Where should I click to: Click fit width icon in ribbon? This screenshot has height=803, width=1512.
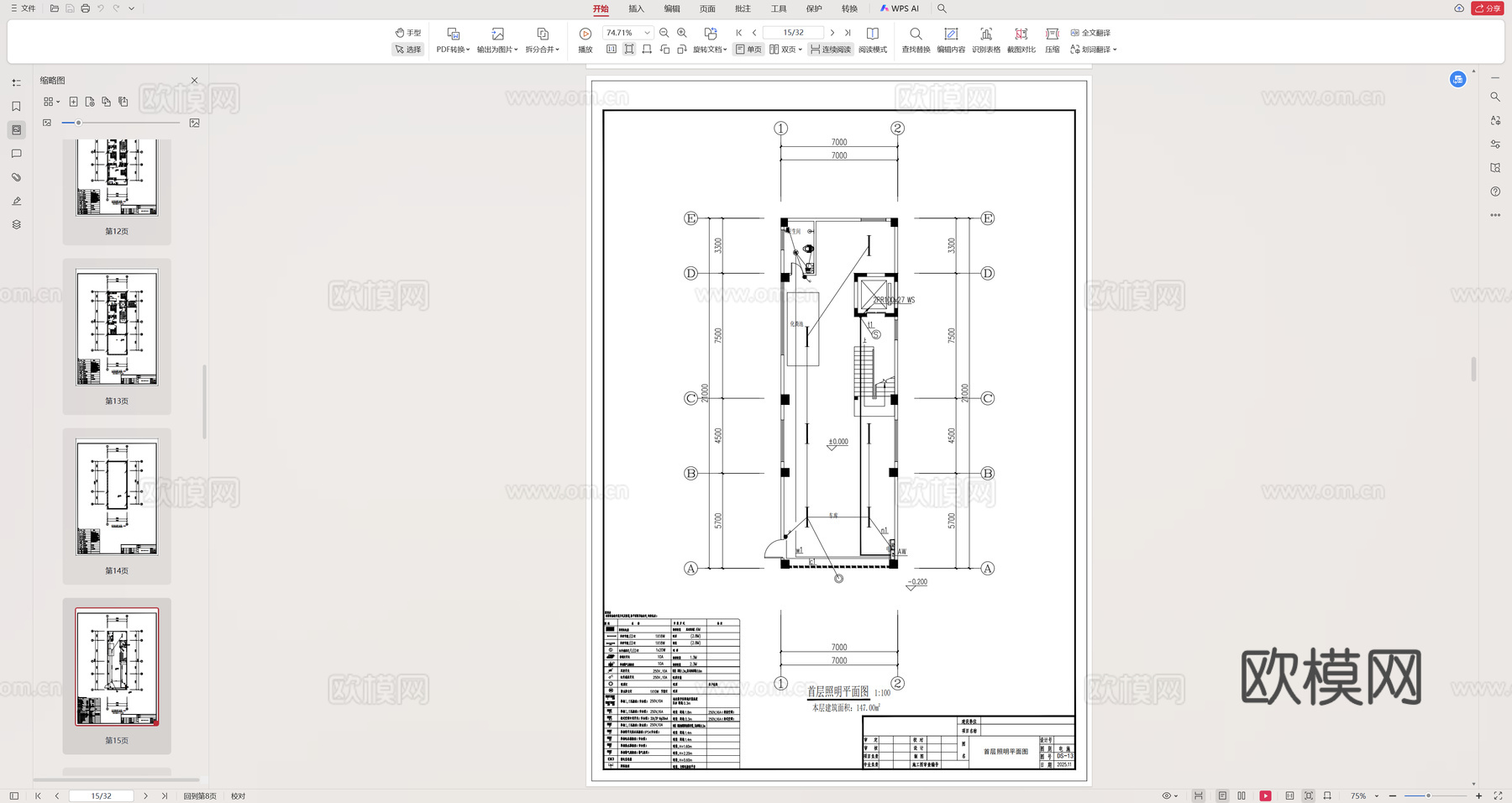click(x=647, y=50)
